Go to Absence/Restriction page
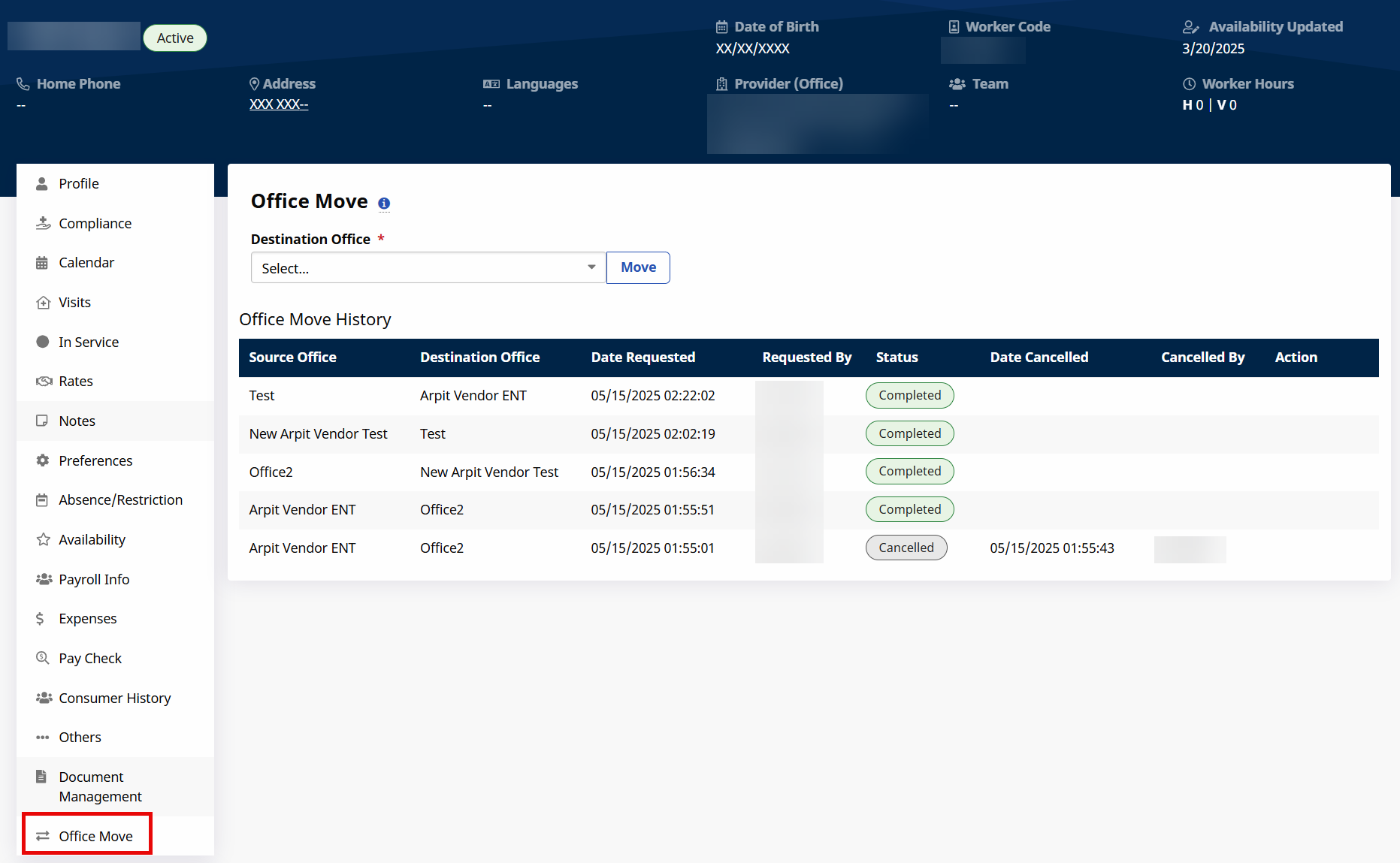 point(120,499)
